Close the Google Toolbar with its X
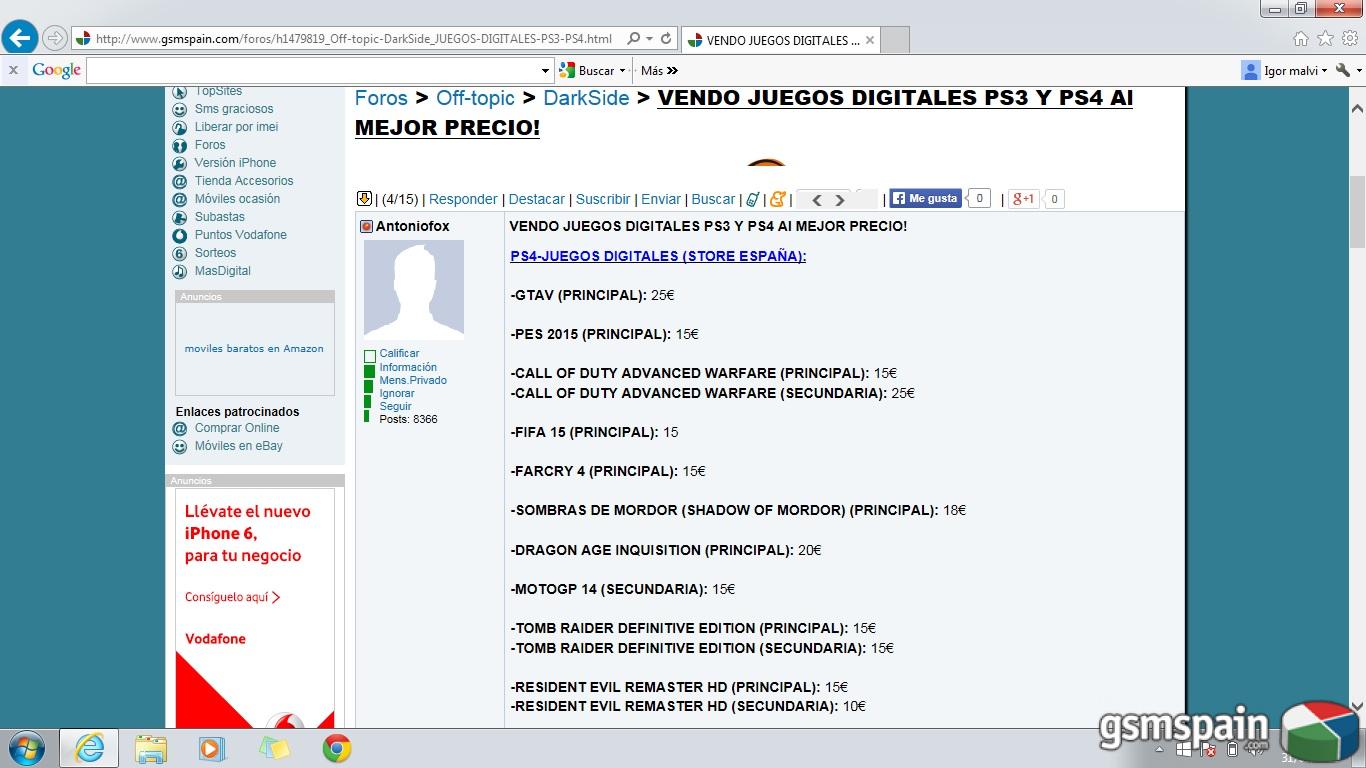 13,70
